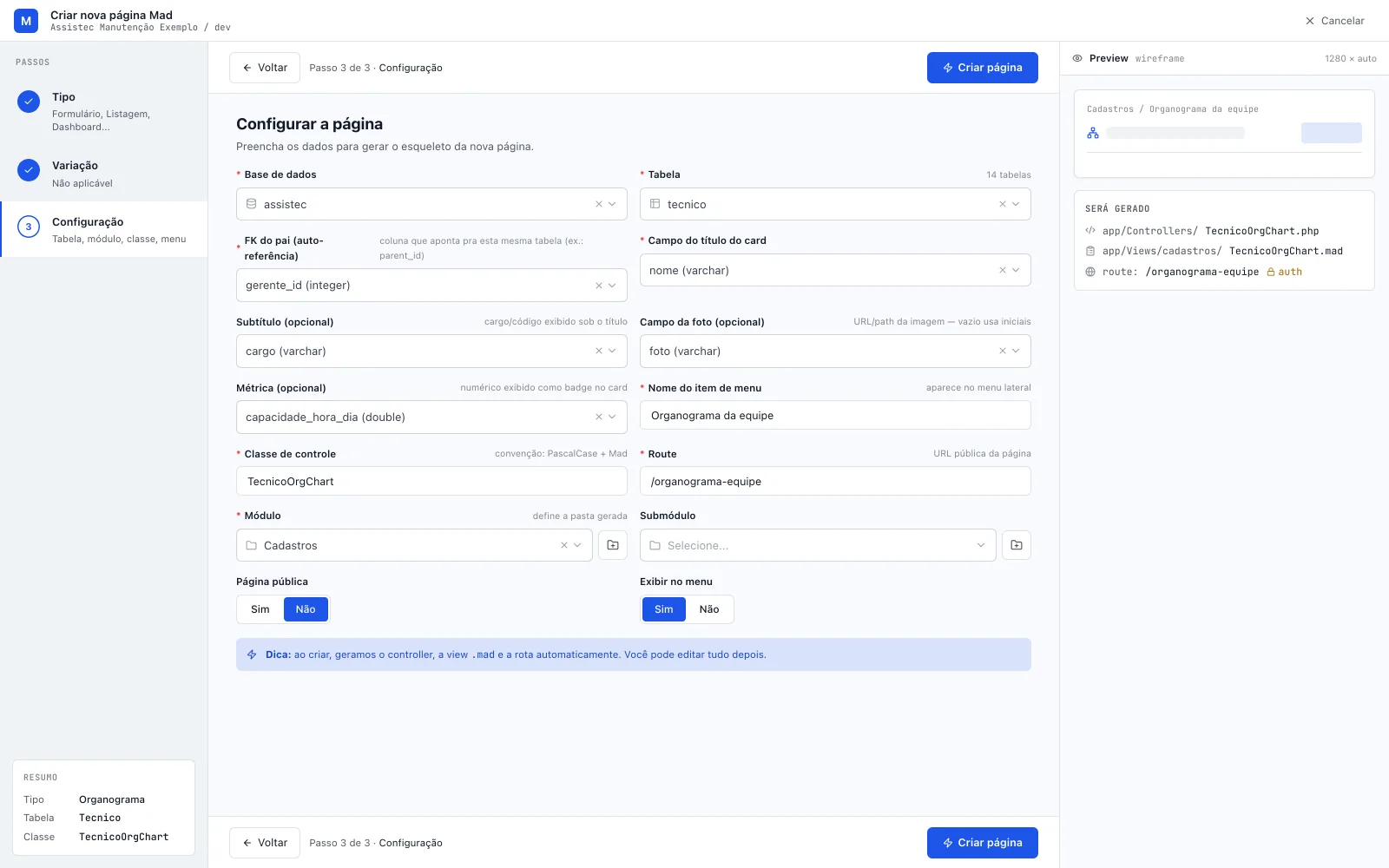Click the bottom Voltar button
The image size is (1389, 868).
coord(265,843)
